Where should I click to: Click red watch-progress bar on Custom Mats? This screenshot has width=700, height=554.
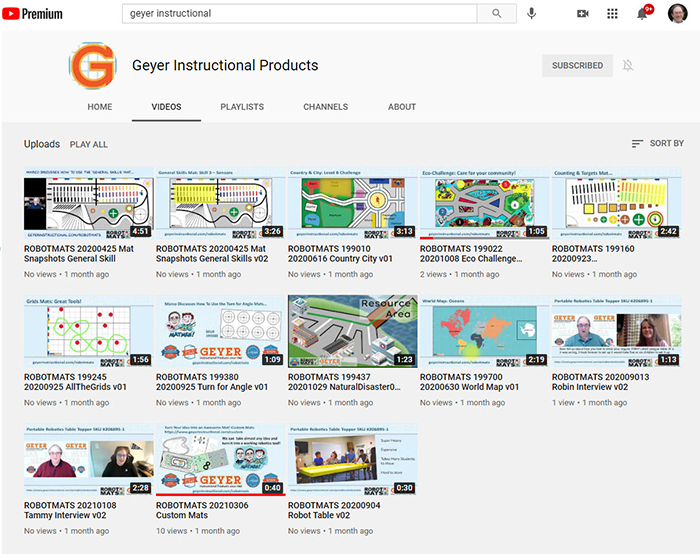pyautogui.click(x=221, y=495)
